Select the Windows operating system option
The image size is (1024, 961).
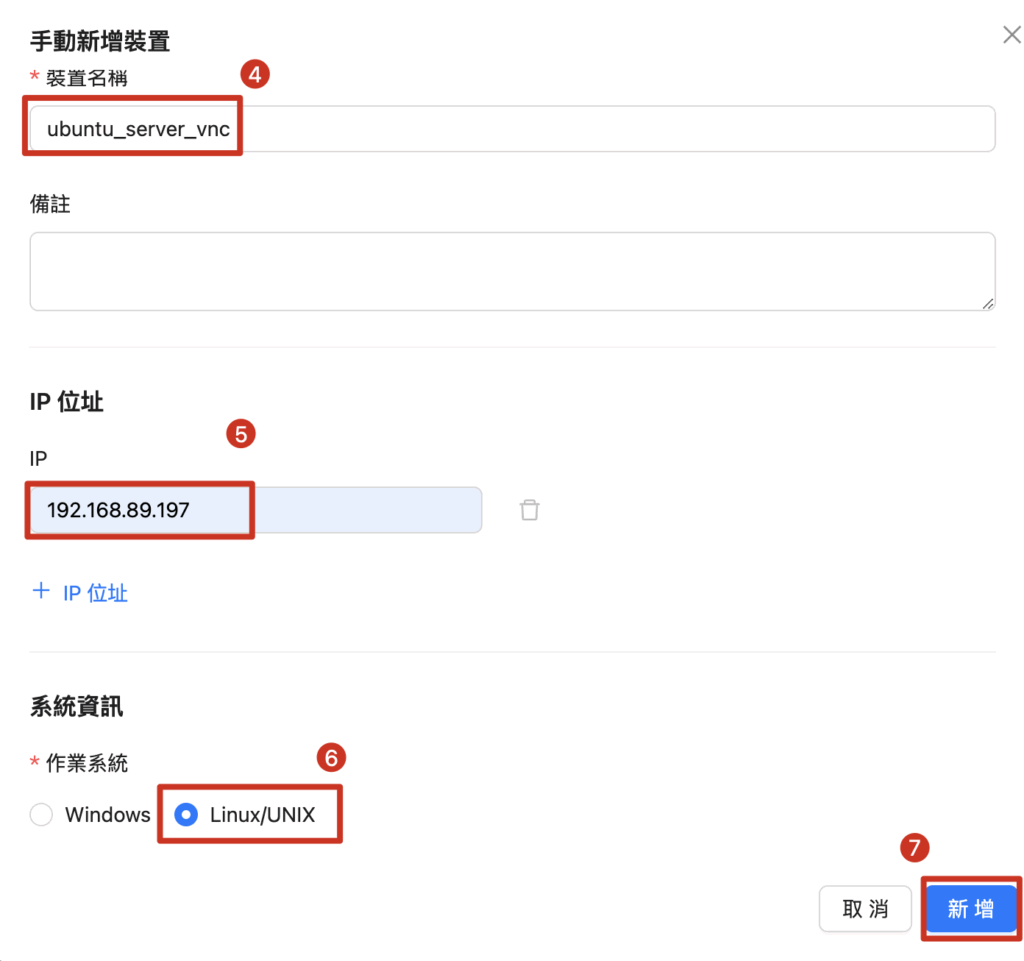click(41, 815)
